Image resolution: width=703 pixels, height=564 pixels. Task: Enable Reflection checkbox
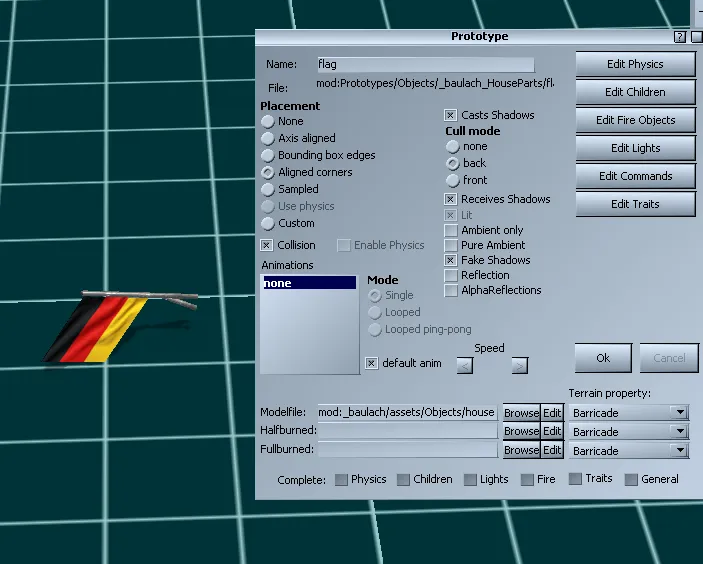click(451, 275)
